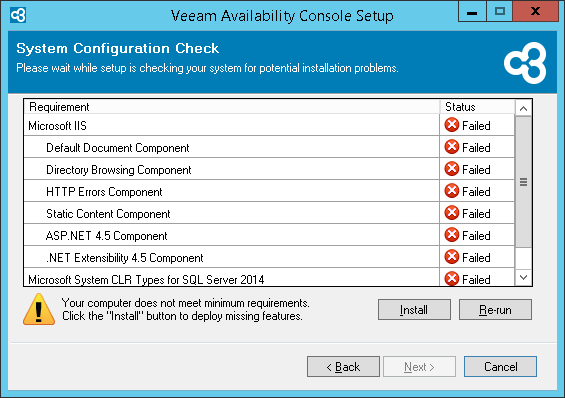This screenshot has width=565, height=398.
Task: Click the failed icon beside Static Content Component
Action: click(451, 213)
